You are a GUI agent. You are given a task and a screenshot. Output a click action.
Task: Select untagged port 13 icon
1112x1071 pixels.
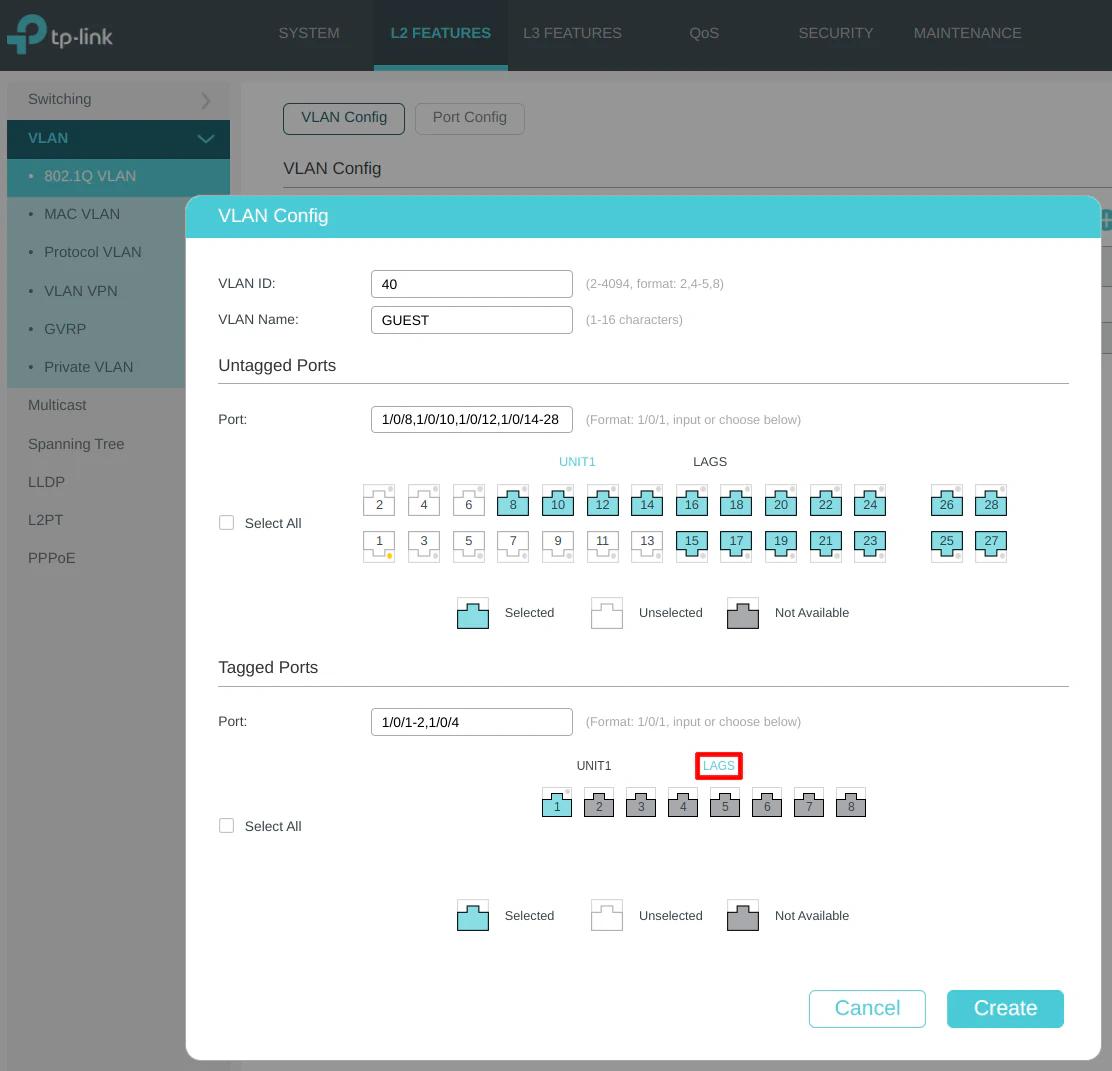pos(647,546)
